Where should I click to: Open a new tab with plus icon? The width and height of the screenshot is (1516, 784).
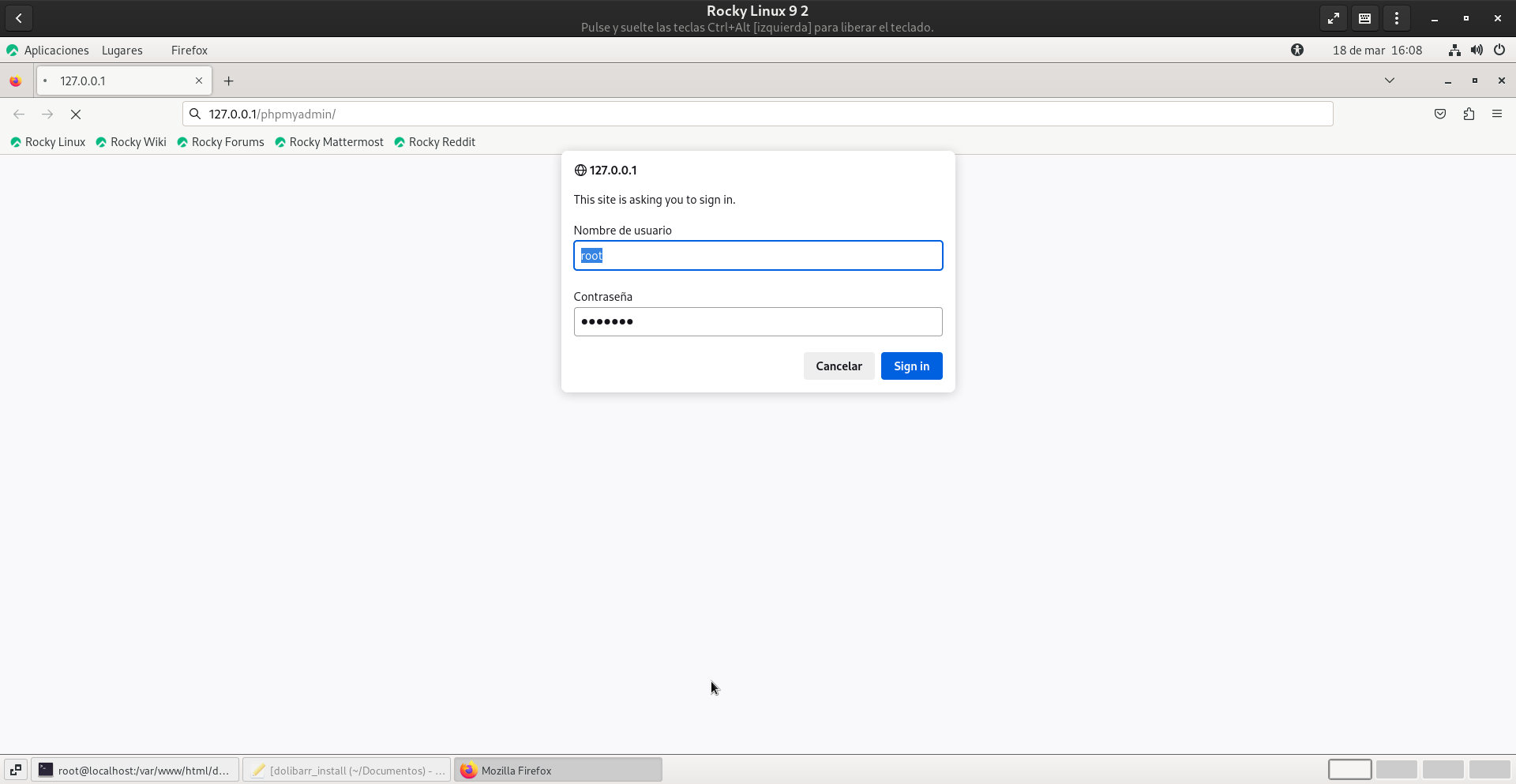[228, 81]
